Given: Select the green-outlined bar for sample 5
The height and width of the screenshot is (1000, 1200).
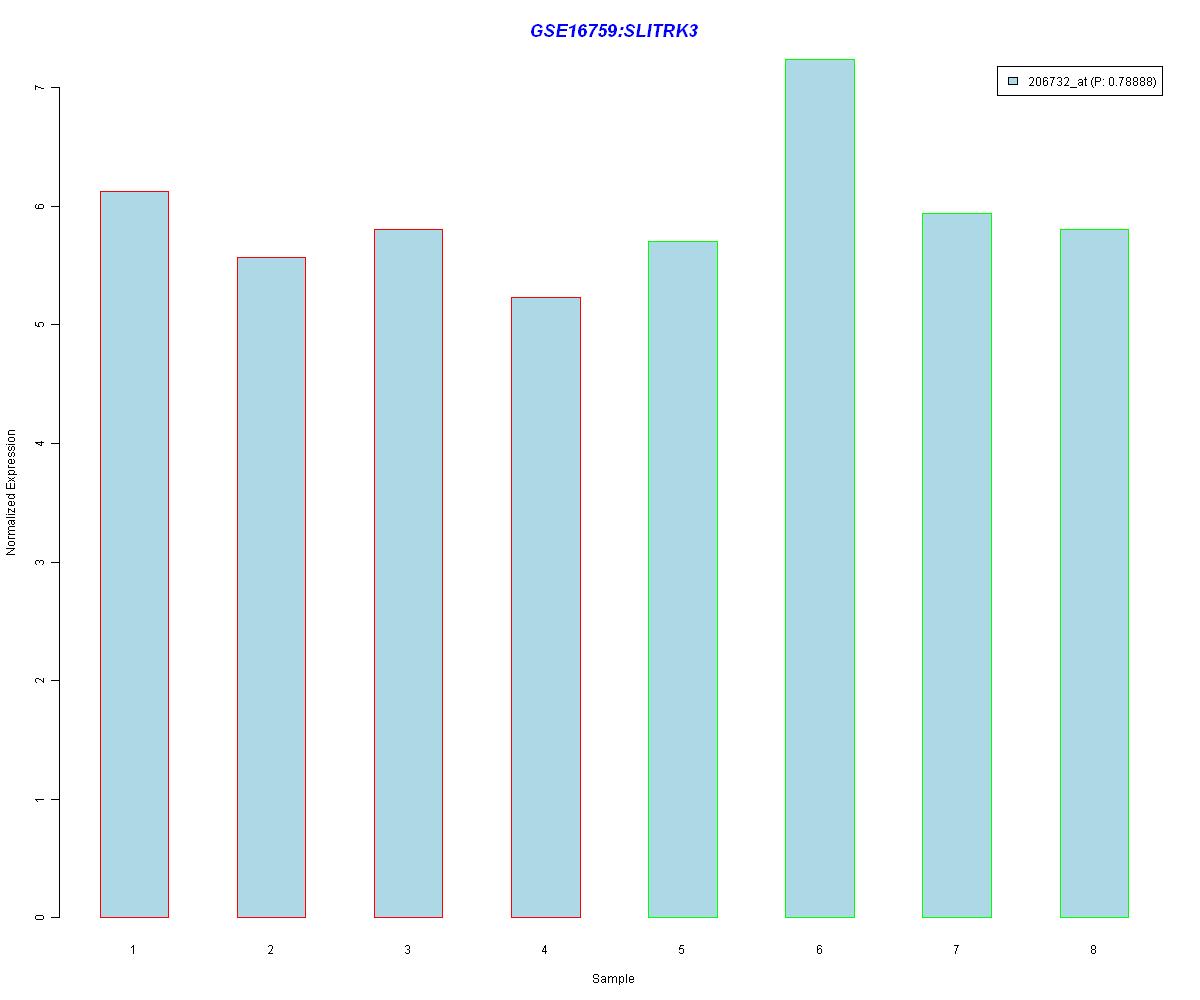Looking at the screenshot, I should click(683, 579).
